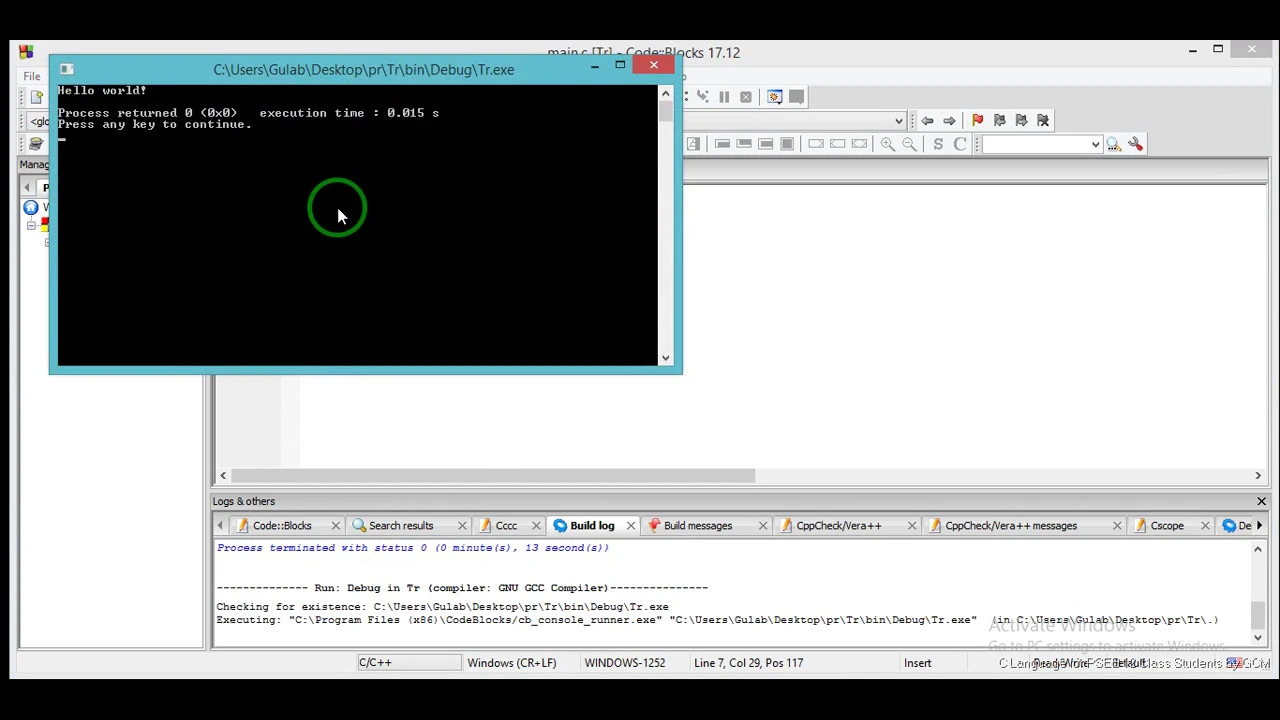Click the Various debug info icon
The image size is (1280, 720).
pyautogui.click(x=796, y=97)
